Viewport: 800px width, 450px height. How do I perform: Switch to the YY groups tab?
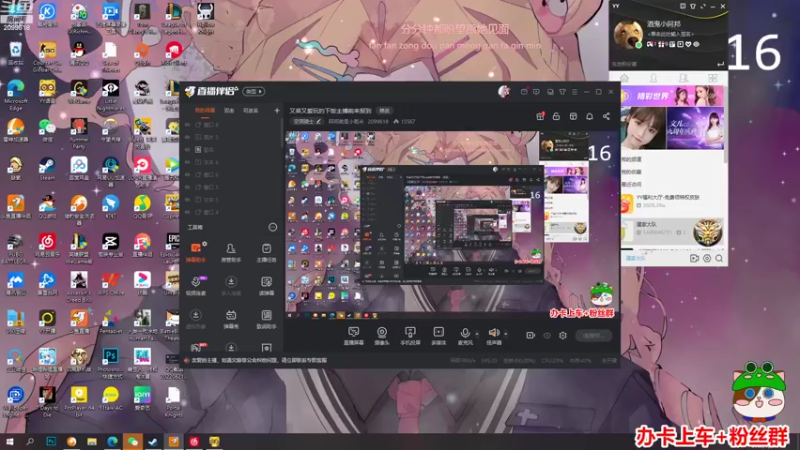[x=683, y=78]
